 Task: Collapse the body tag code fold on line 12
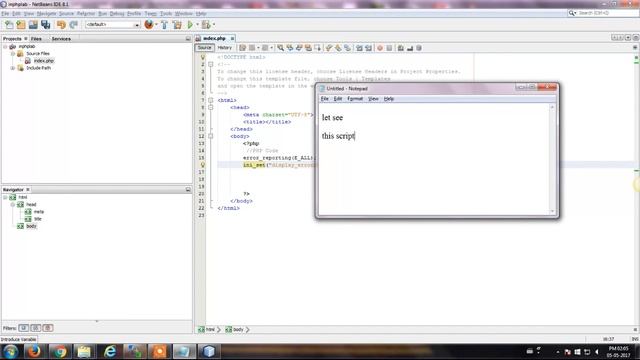click(211, 136)
